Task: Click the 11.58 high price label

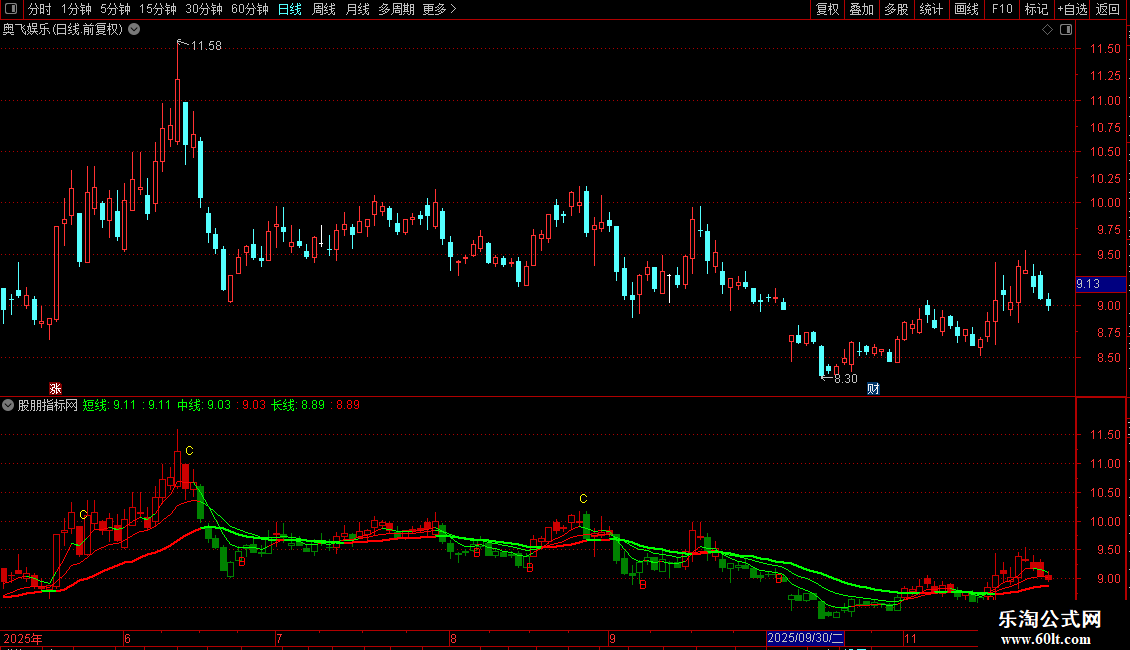Action: (206, 45)
